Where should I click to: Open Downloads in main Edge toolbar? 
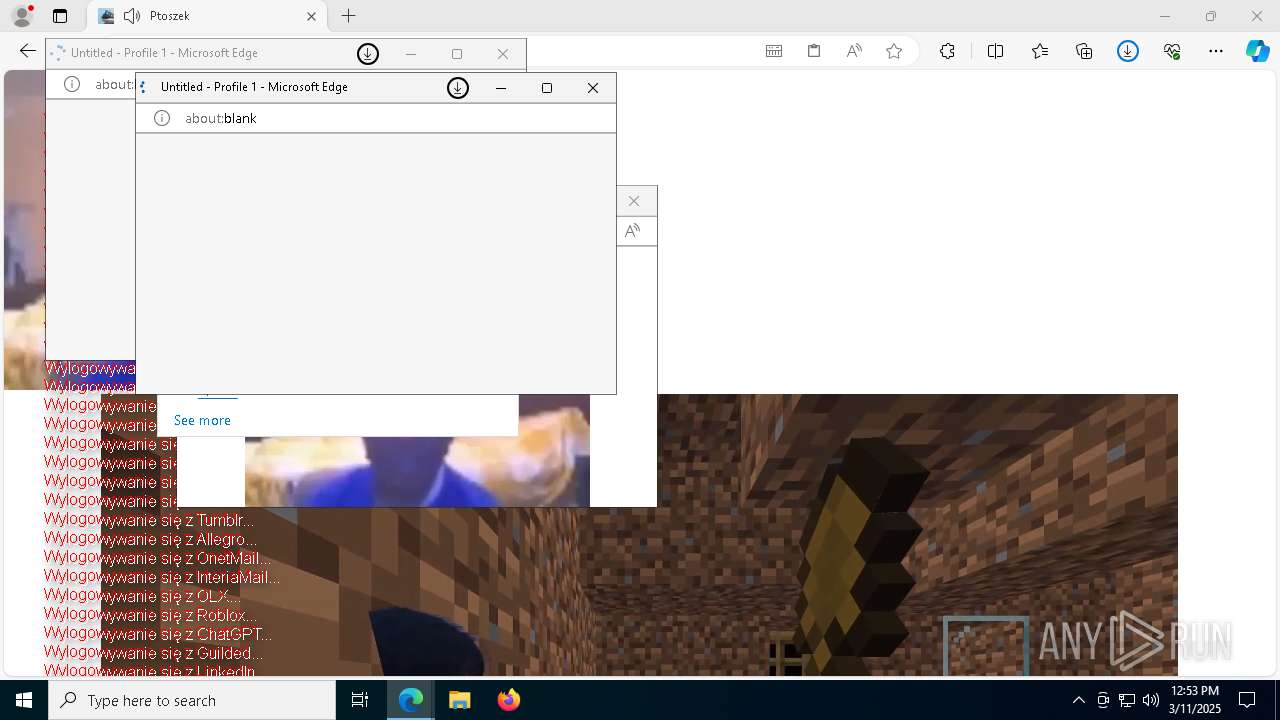pos(1128,51)
